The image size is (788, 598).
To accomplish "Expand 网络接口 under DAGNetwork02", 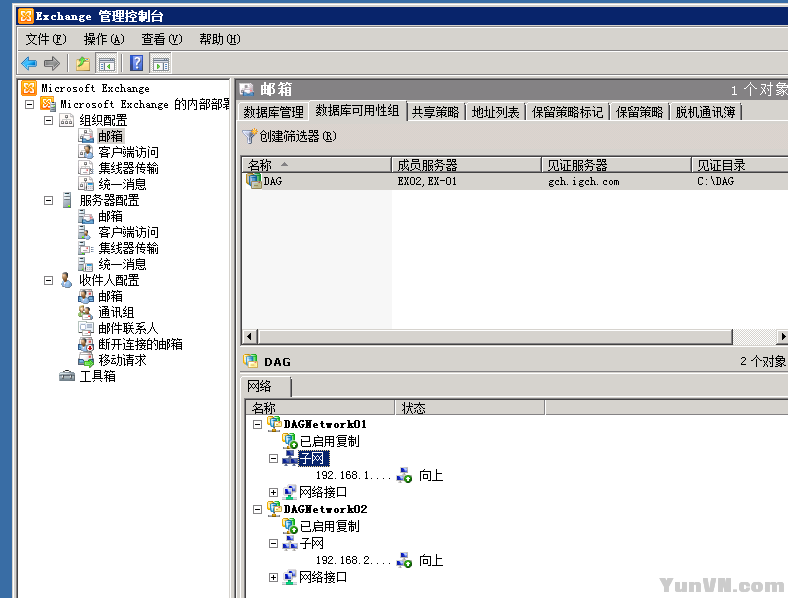I will (x=273, y=577).
